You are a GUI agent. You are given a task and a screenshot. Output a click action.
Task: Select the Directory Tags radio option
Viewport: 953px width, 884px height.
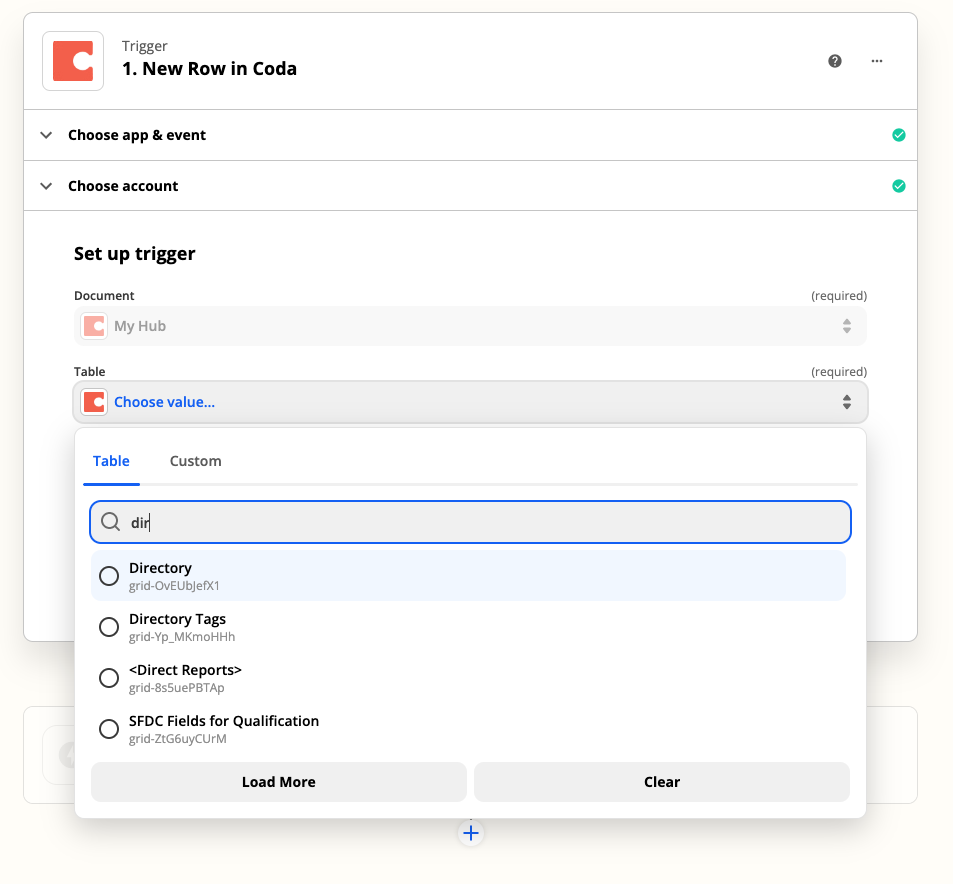109,627
